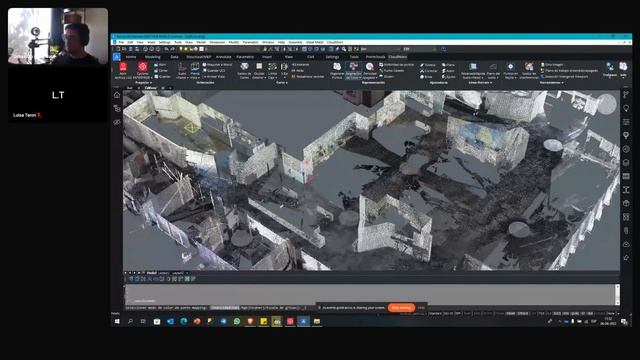The height and width of the screenshot is (360, 640).
Task: Open the Gestor de interferencias icon
Action: [x=529, y=67]
